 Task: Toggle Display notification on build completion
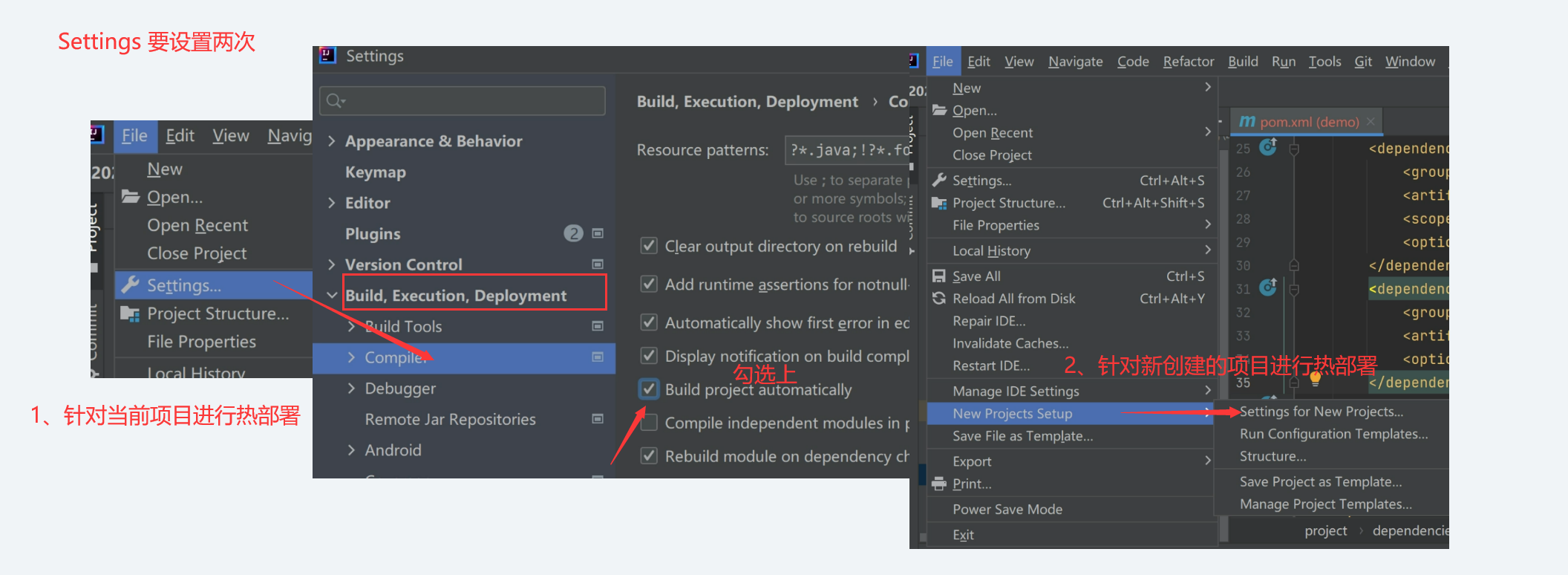click(x=649, y=356)
